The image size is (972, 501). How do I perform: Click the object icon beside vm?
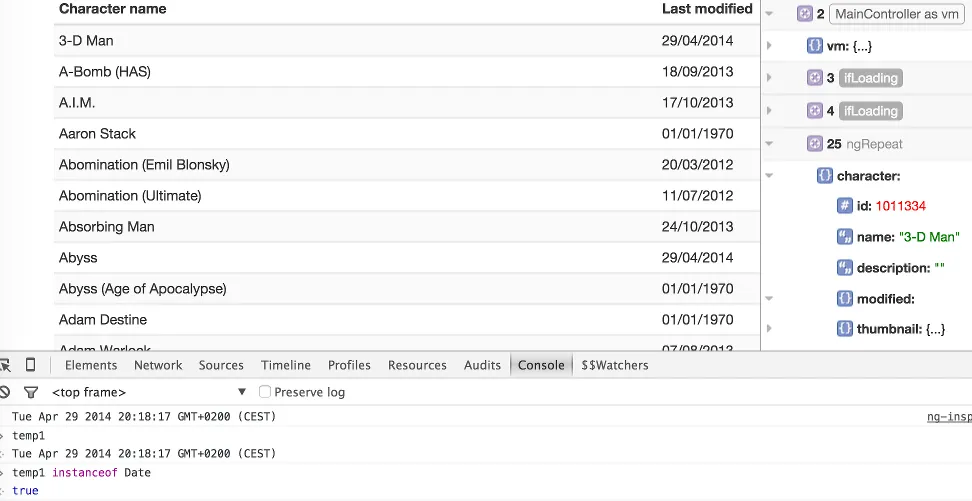pyautogui.click(x=814, y=46)
